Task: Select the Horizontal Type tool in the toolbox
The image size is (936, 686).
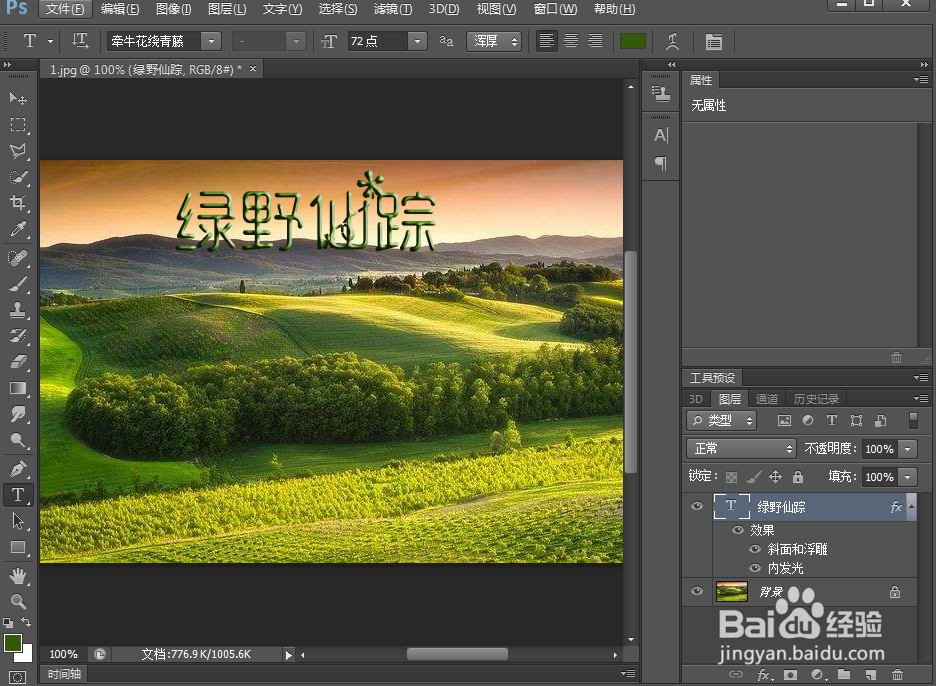Action: (x=18, y=494)
